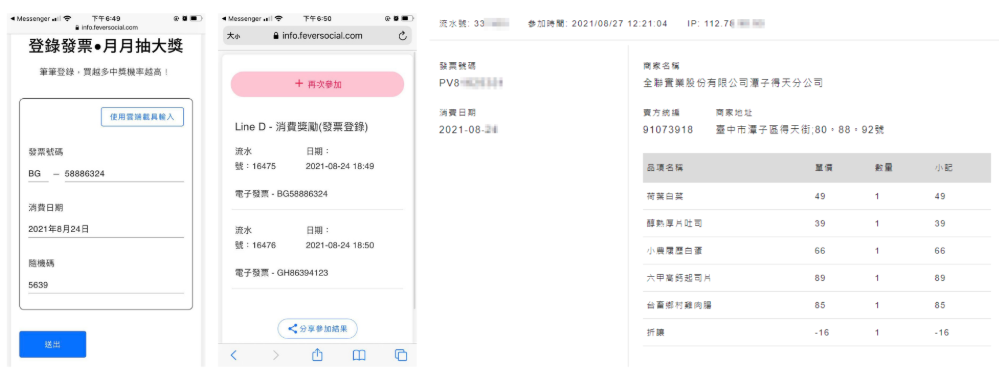Click 小記 column header

tap(944, 167)
